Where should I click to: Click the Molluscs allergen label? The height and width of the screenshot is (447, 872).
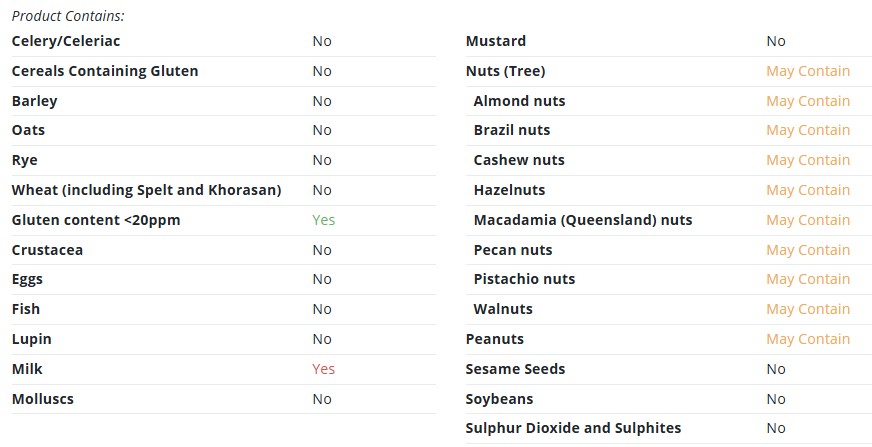[x=42, y=399]
